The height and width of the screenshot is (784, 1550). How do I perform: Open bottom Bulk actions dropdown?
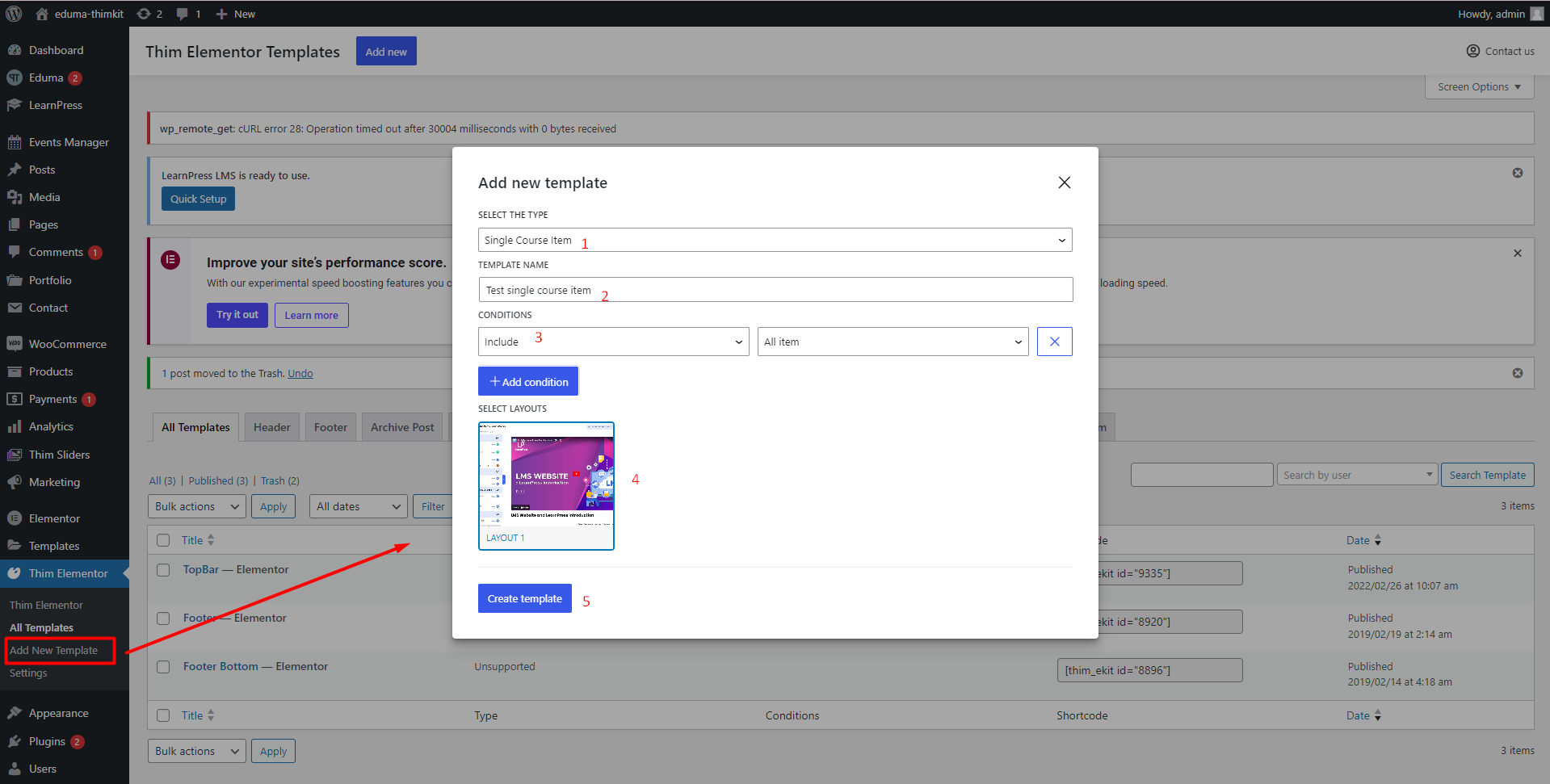197,751
